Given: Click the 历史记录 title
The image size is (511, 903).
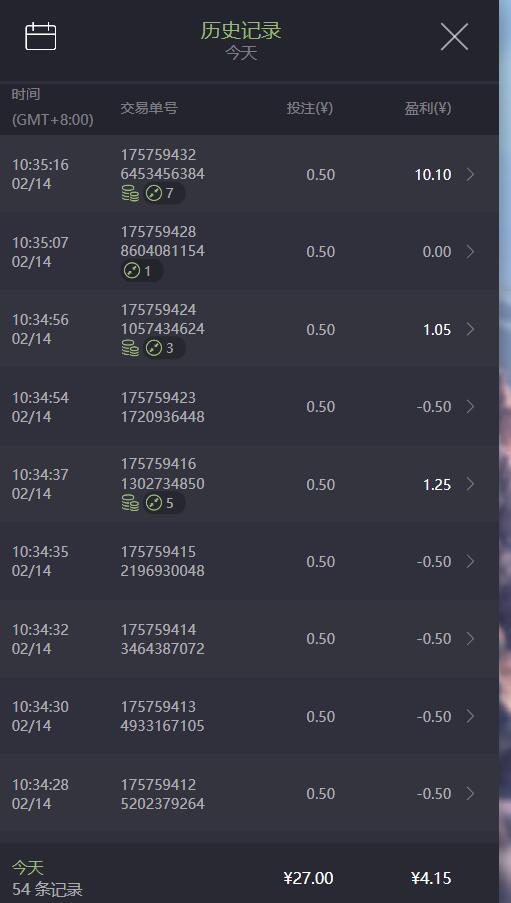Looking at the screenshot, I should [x=241, y=31].
